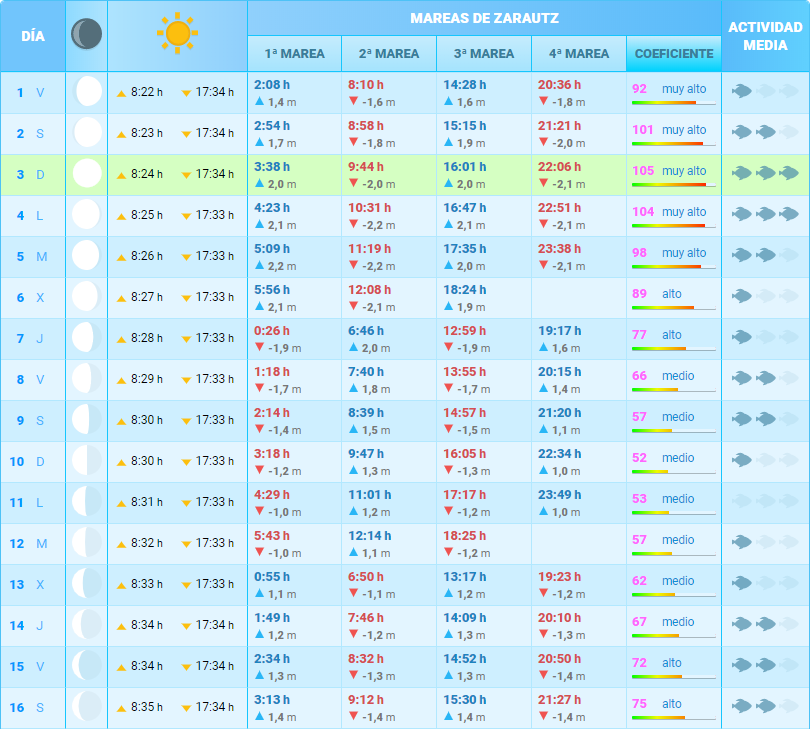Click tide time 20:10 h
The width and height of the screenshot is (811, 729).
point(560,618)
